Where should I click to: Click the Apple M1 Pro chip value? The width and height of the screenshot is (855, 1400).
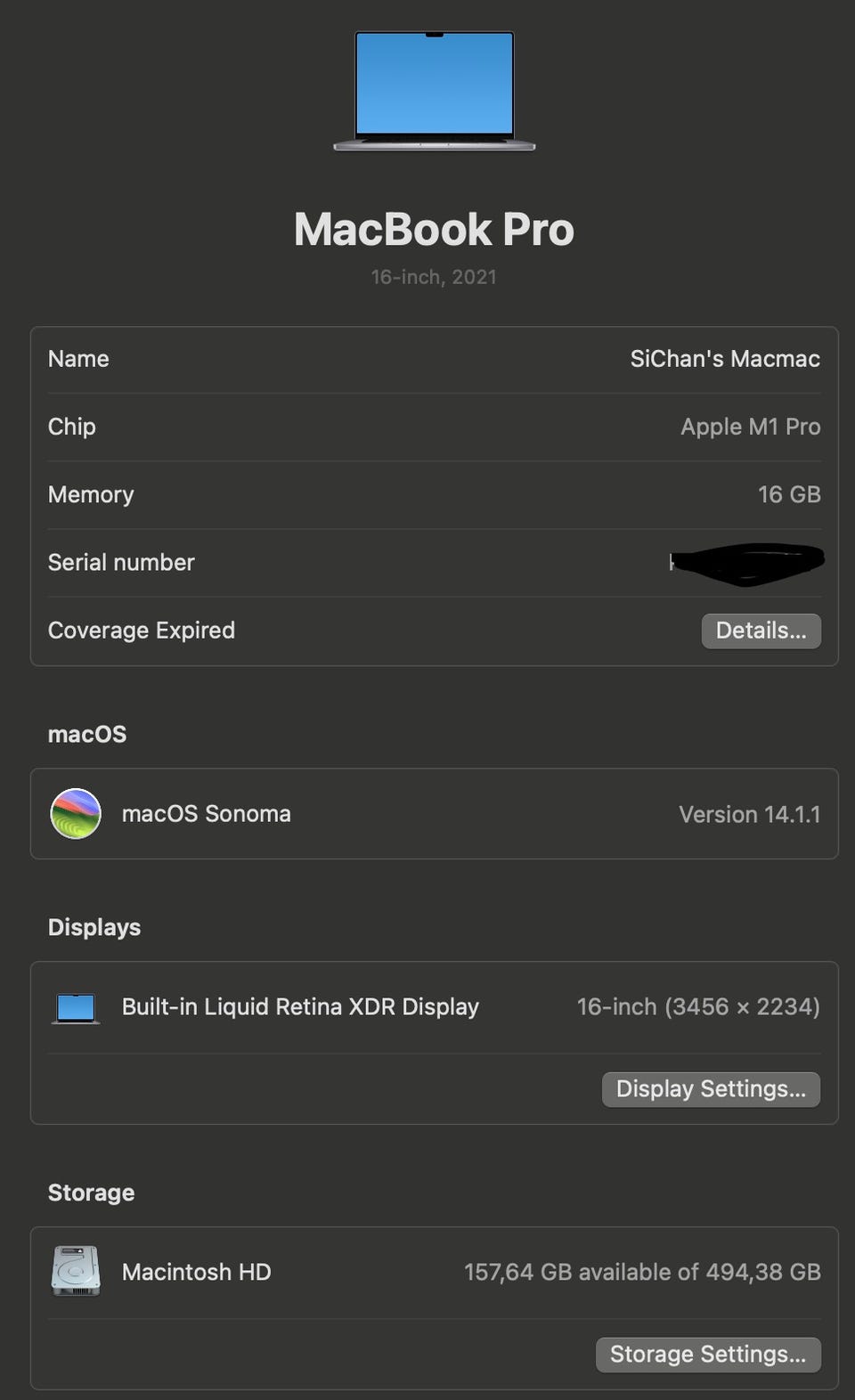750,427
